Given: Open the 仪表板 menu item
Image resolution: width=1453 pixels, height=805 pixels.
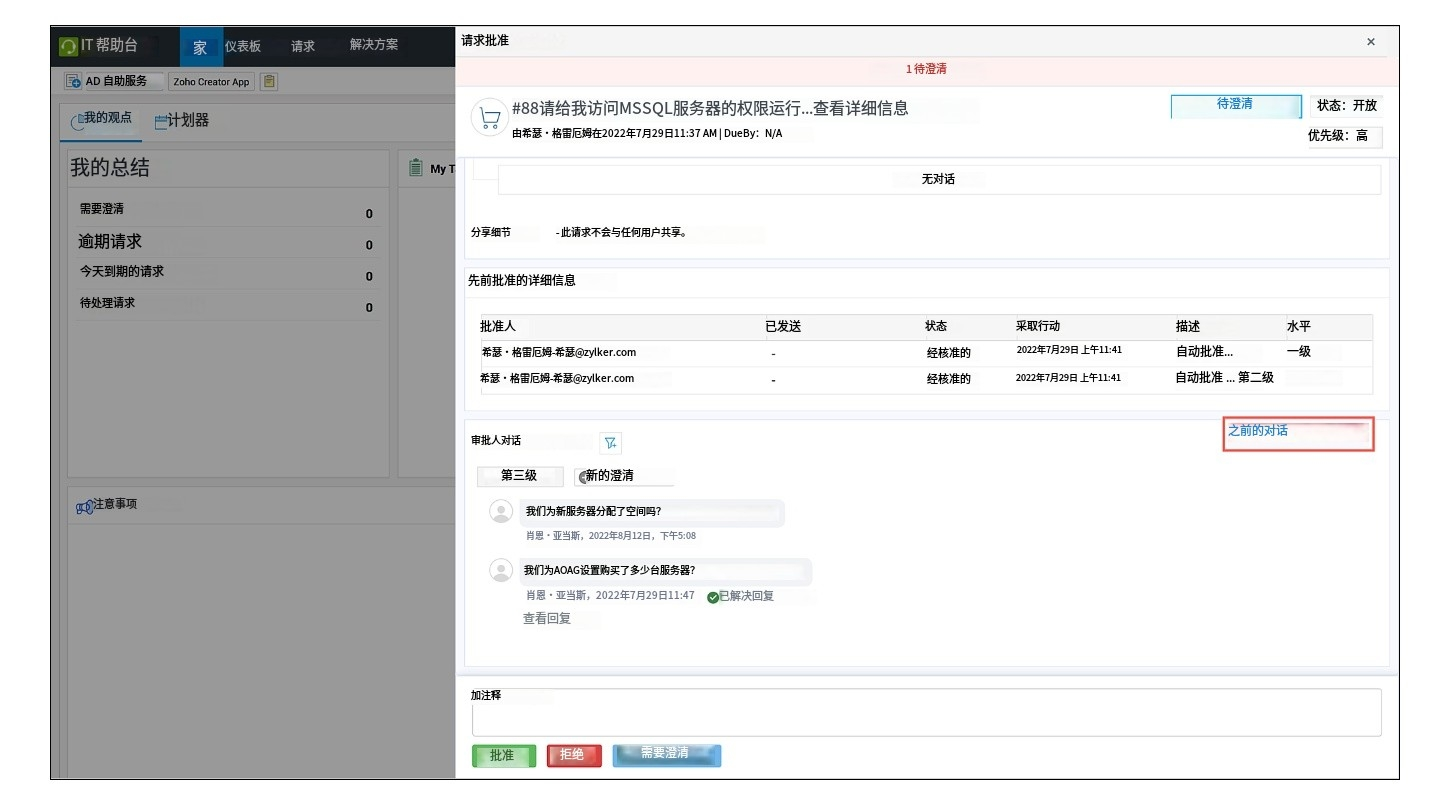Looking at the screenshot, I should (243, 46).
